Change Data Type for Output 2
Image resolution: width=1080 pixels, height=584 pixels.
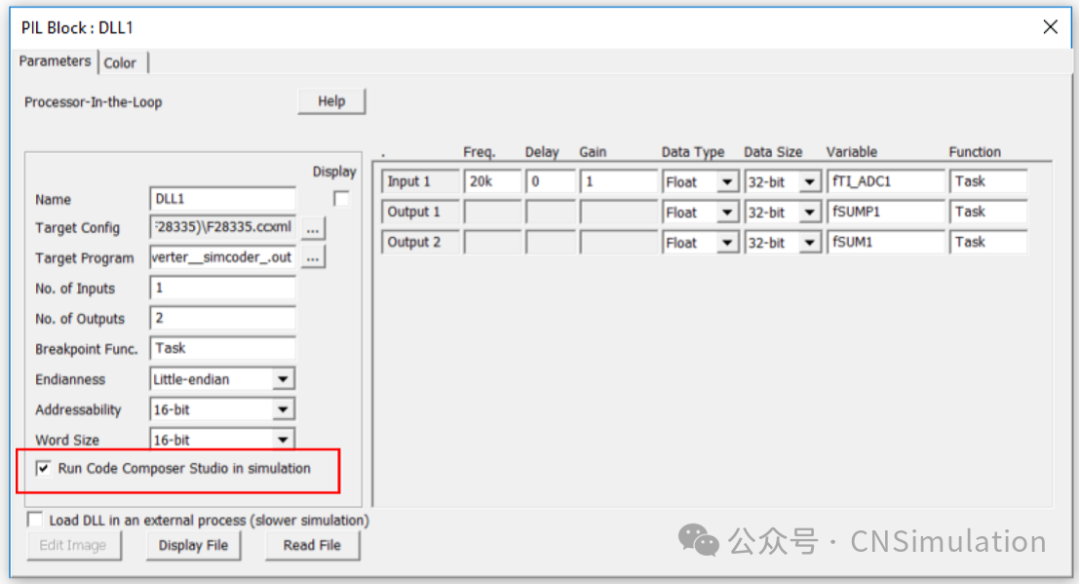coord(727,241)
